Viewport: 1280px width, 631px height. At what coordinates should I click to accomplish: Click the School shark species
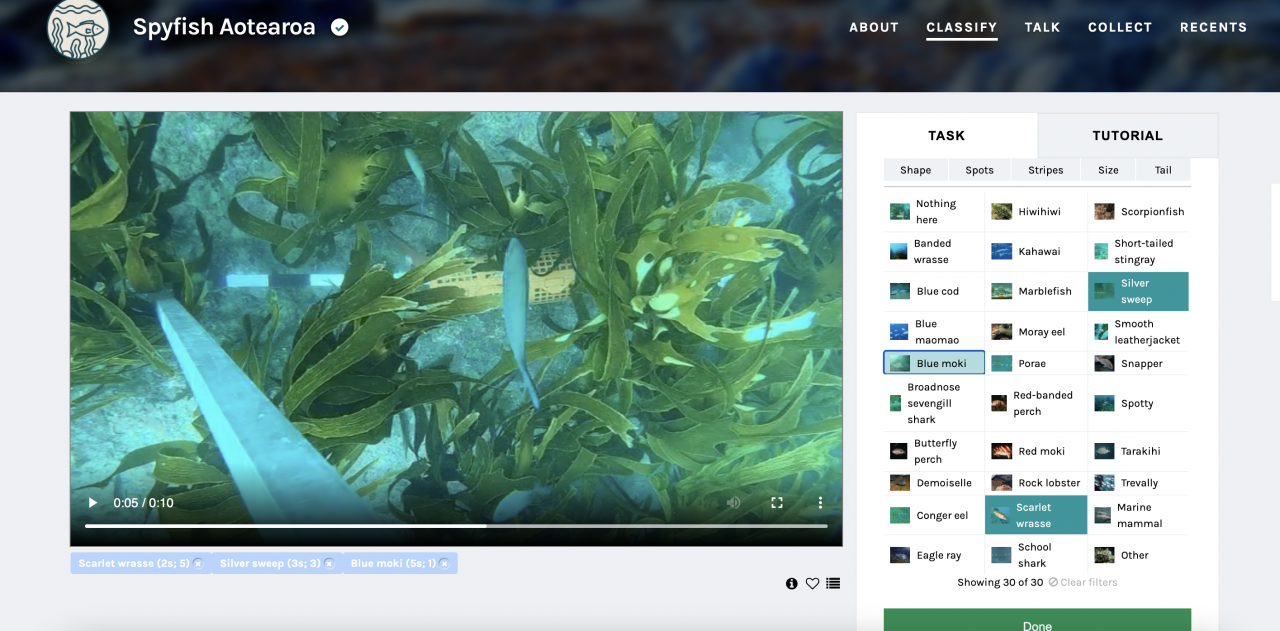[1036, 555]
